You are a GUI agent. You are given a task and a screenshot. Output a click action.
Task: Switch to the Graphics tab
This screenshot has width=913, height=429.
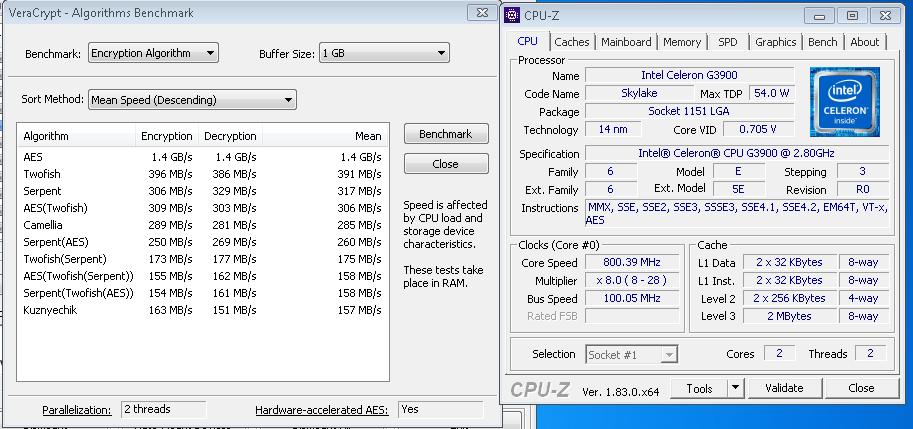click(x=776, y=42)
